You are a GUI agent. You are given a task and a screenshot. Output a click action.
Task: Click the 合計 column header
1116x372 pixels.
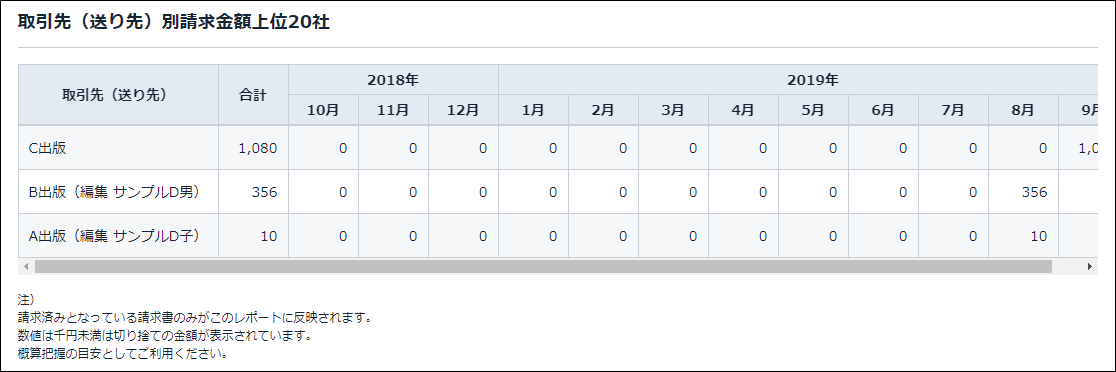pyautogui.click(x=253, y=95)
